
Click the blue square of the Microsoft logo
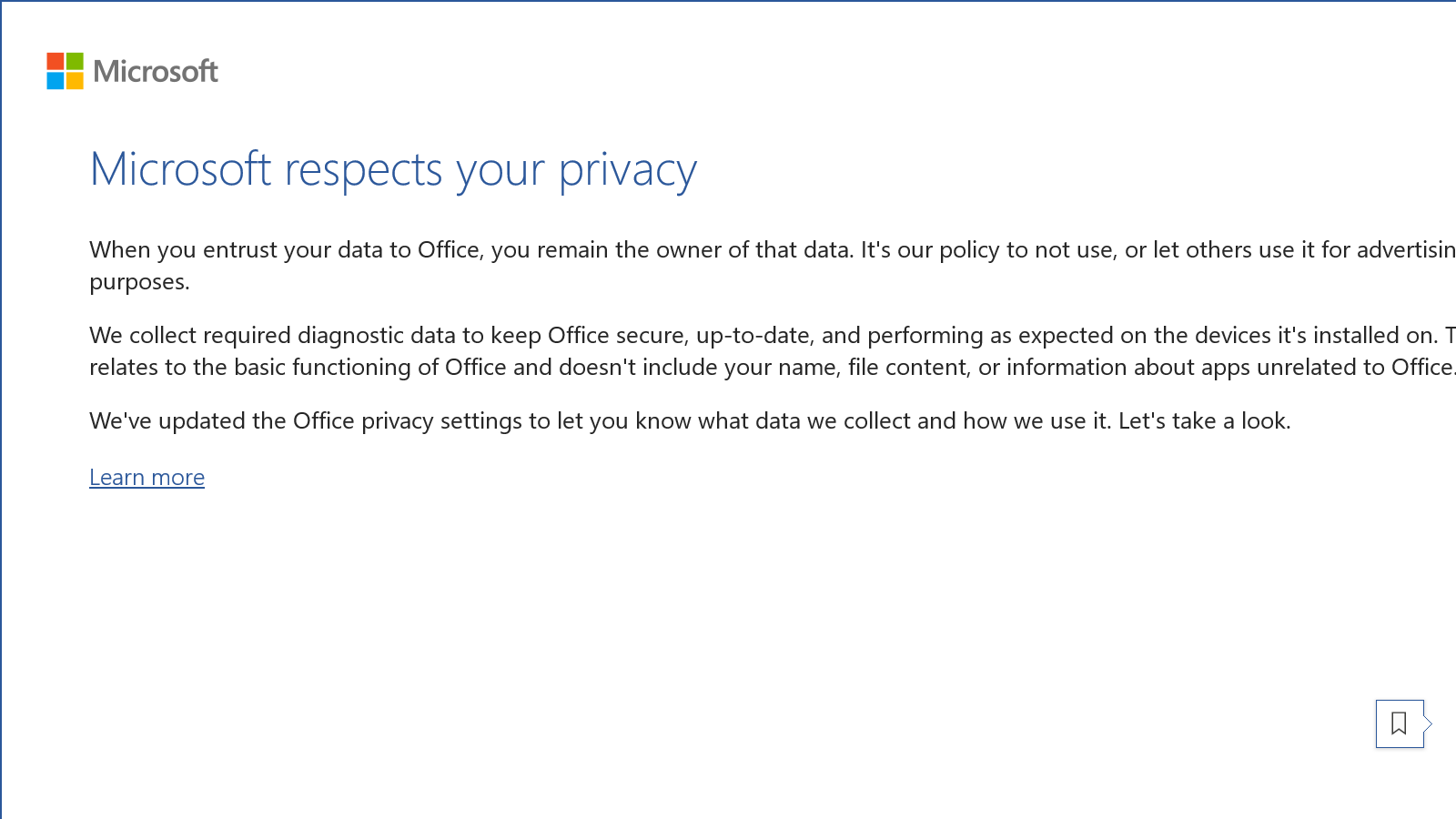point(56,80)
